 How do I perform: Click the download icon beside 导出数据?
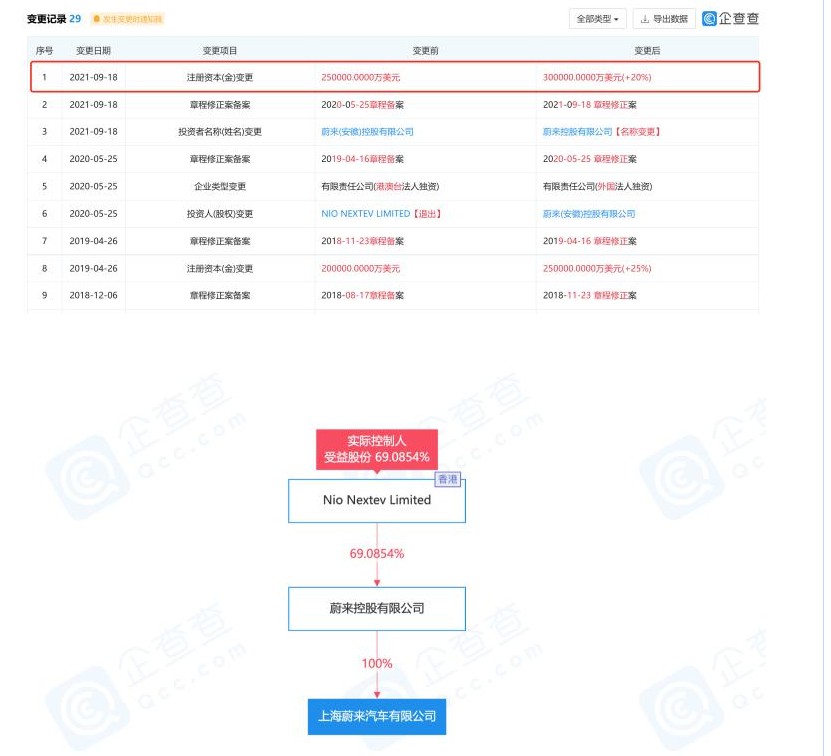point(645,19)
